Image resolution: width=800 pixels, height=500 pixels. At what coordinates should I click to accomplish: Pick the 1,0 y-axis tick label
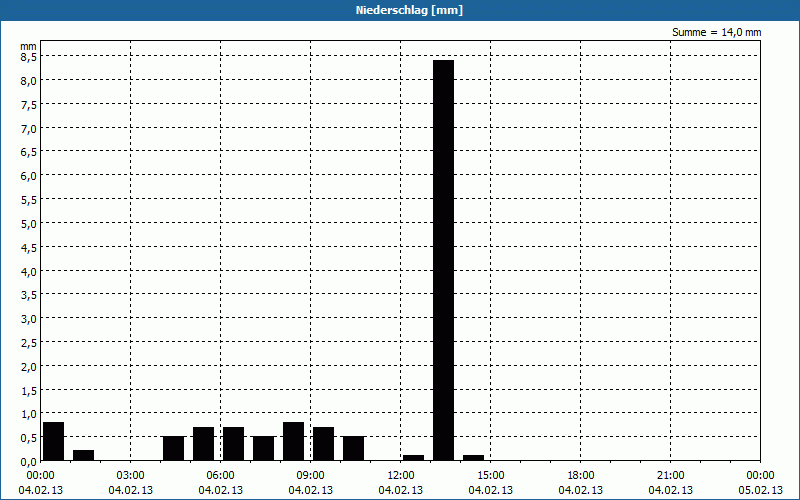29,414
